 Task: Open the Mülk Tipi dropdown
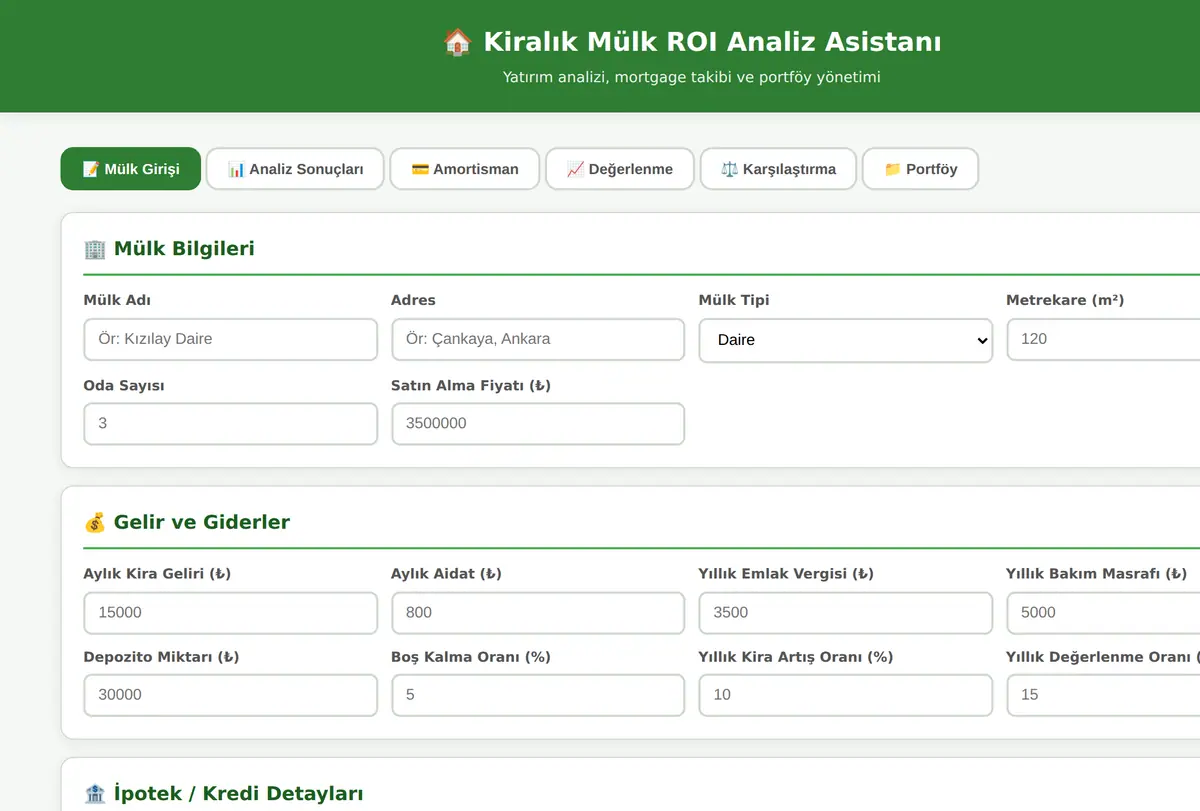(846, 340)
